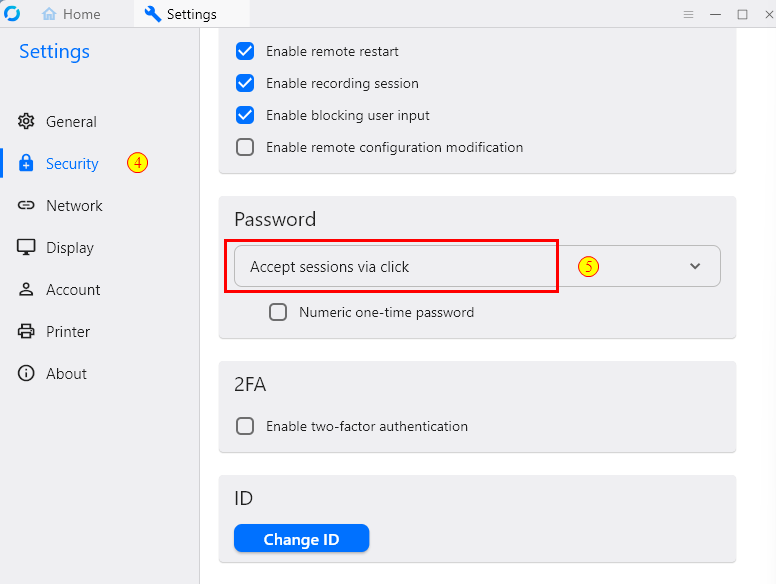Open the hamburger menu in title bar
The width and height of the screenshot is (776, 584).
coord(688,14)
